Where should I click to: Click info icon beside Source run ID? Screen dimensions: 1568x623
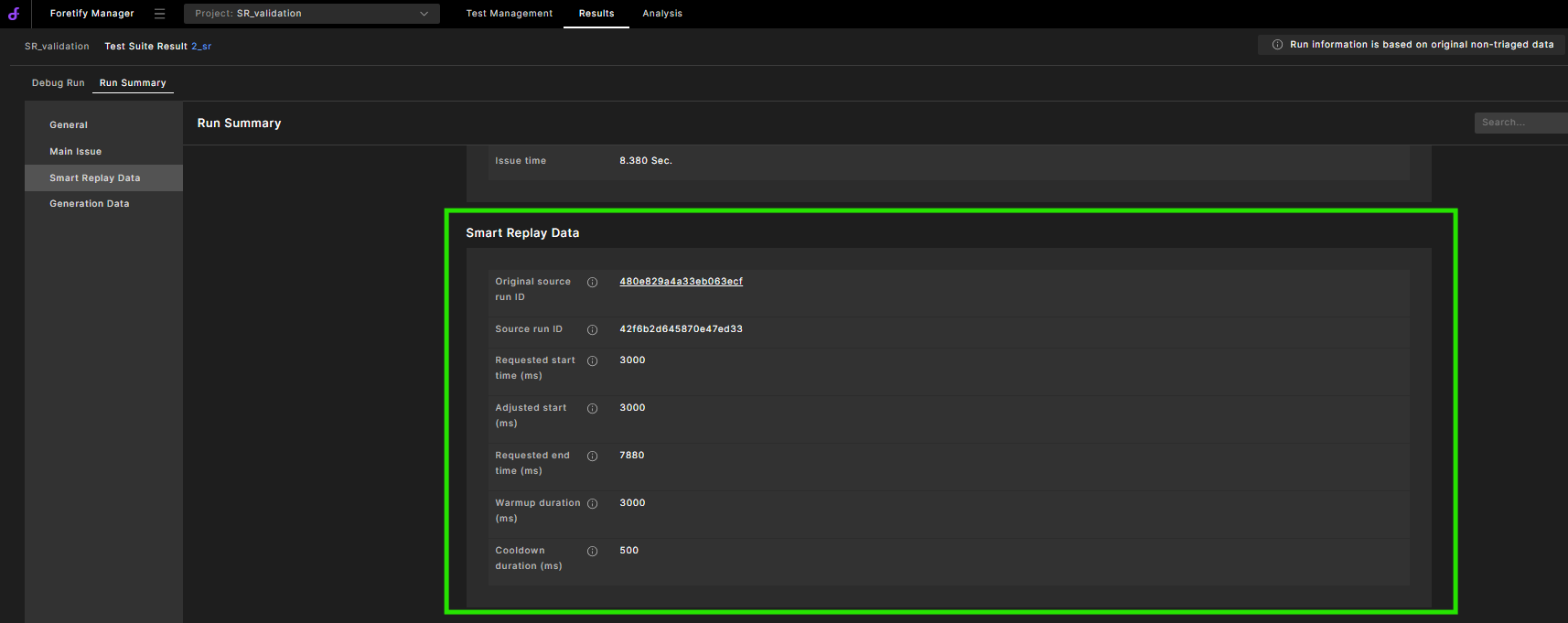(x=592, y=330)
